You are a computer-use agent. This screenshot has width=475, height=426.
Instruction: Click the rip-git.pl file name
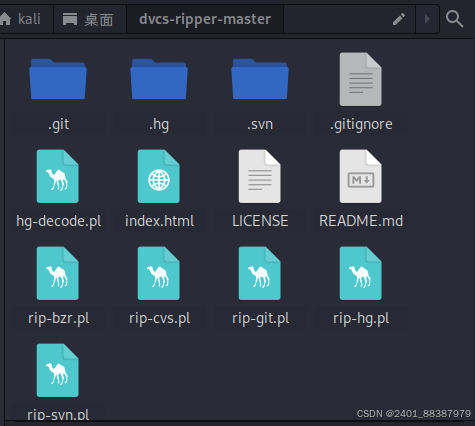pos(261,318)
